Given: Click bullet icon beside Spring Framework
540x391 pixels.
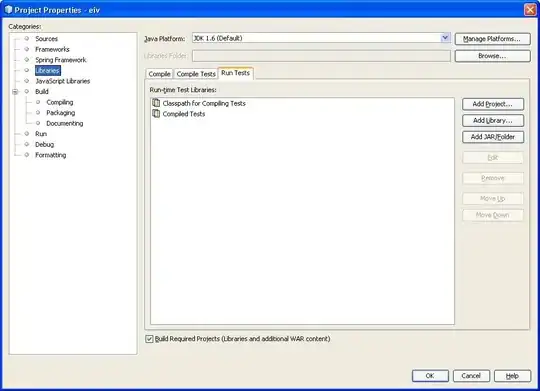Looking at the screenshot, I should pyautogui.click(x=27, y=60).
